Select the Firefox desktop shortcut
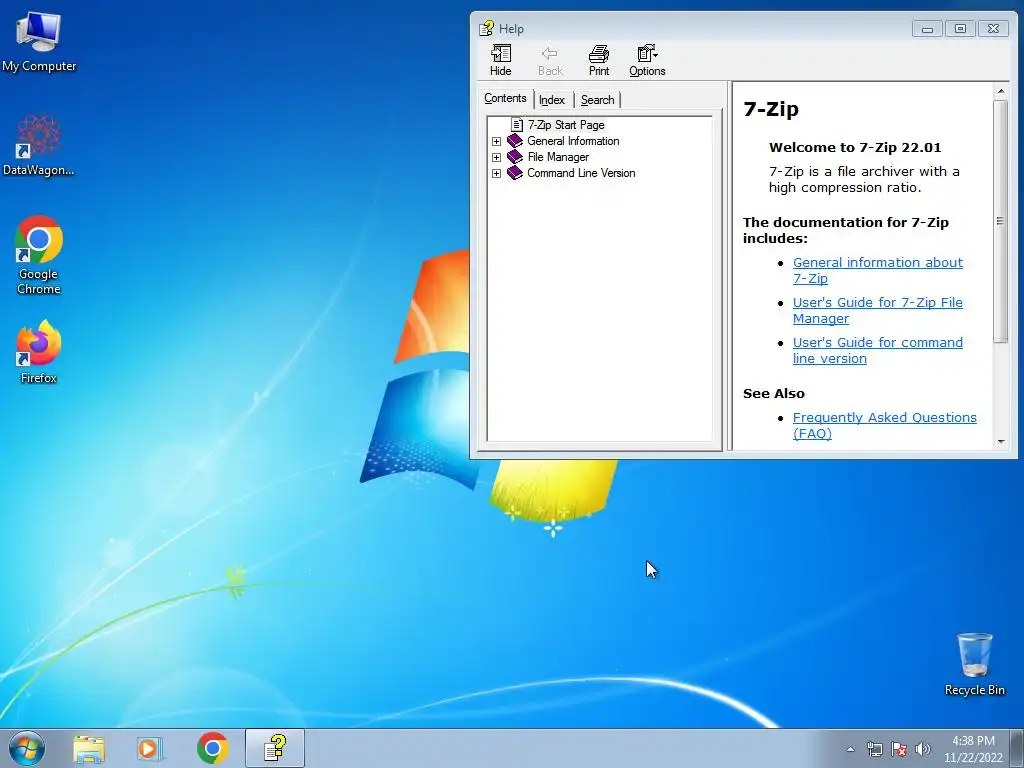Image resolution: width=1024 pixels, height=768 pixels. click(x=39, y=351)
